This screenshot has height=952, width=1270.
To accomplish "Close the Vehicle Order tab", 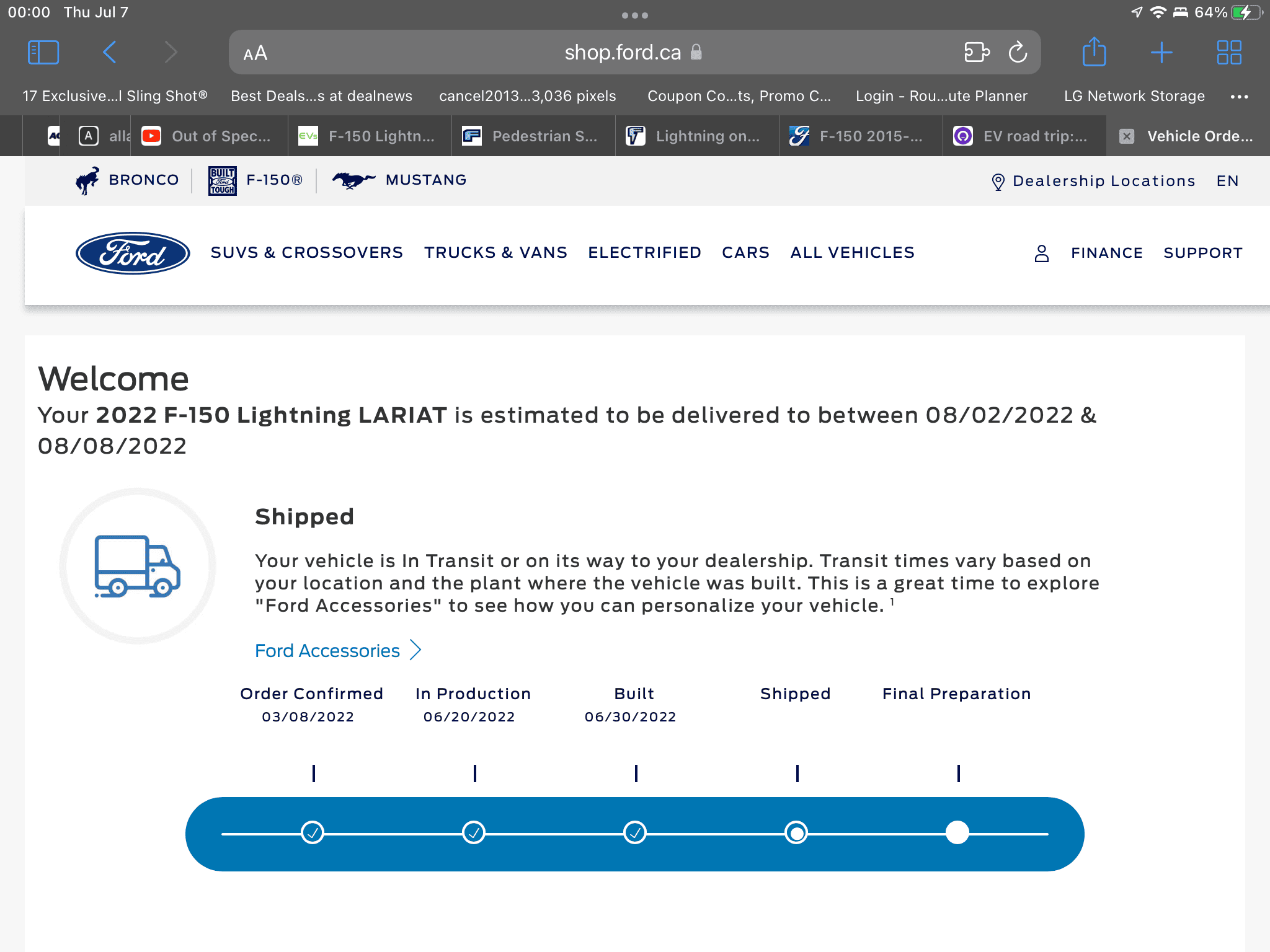I will click(x=1127, y=136).
